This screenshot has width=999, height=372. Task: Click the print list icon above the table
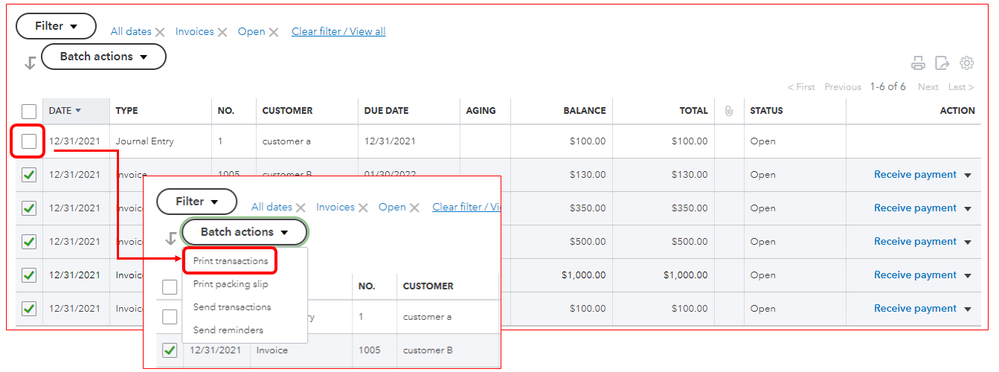[917, 63]
